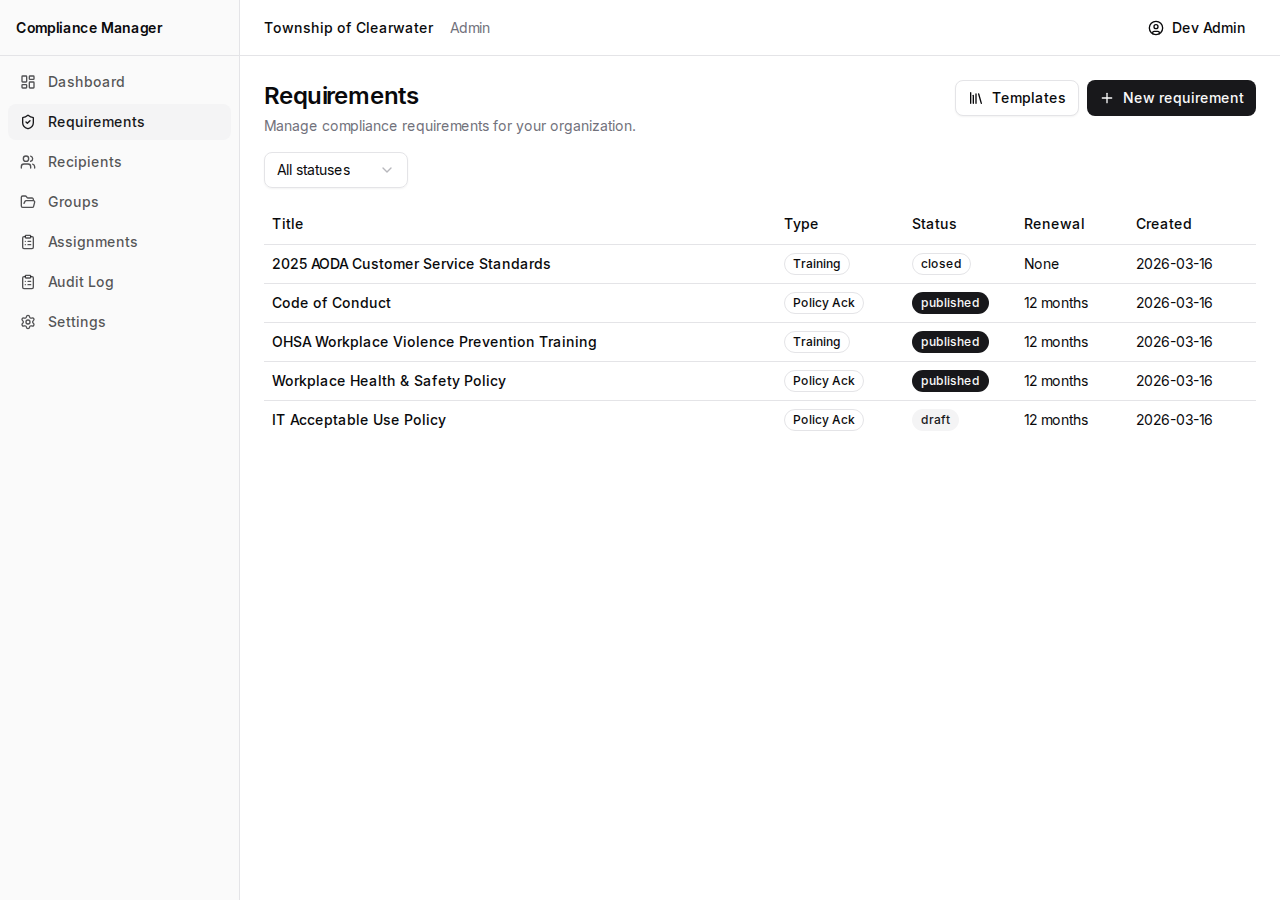Screen dimensions: 1280x900
Task: Click Training badge in the OHSA row
Action: 817,342
